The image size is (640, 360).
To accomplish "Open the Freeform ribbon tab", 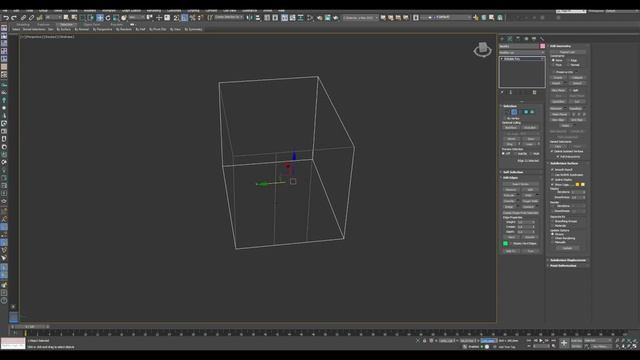I will pos(43,24).
